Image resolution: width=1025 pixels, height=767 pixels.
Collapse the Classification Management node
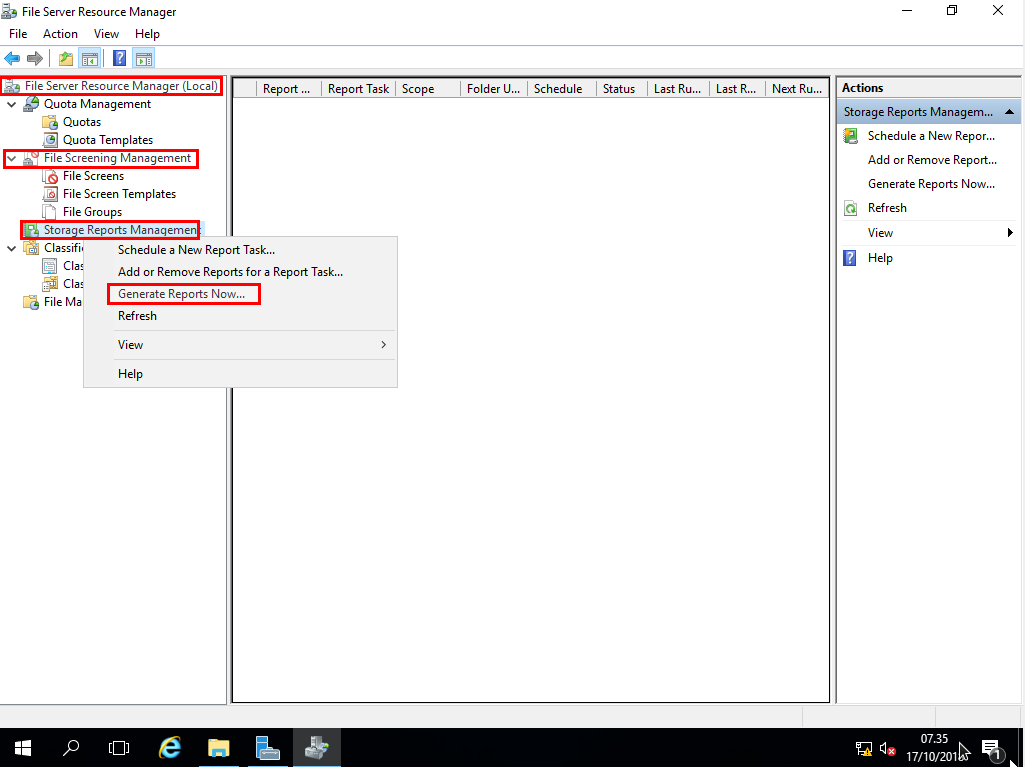click(12, 248)
